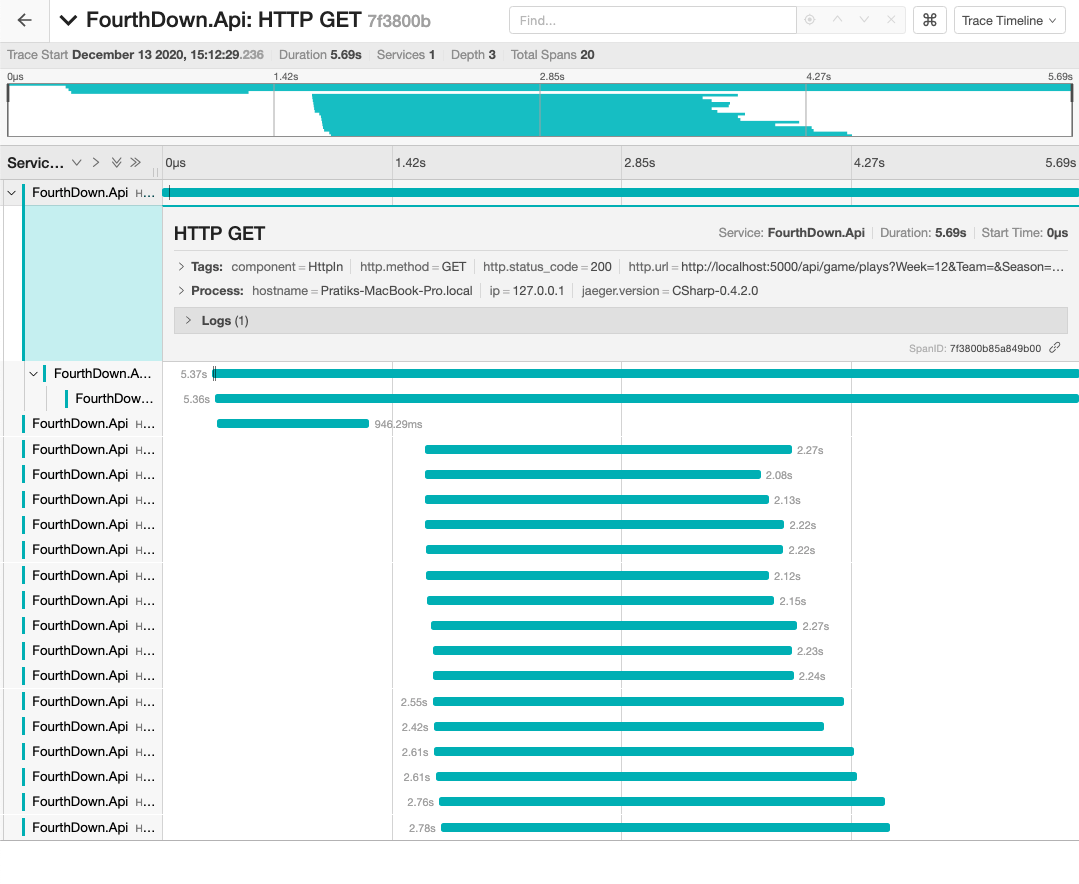Click the 2.24s span bar
This screenshot has height=884, width=1079.
point(613,676)
